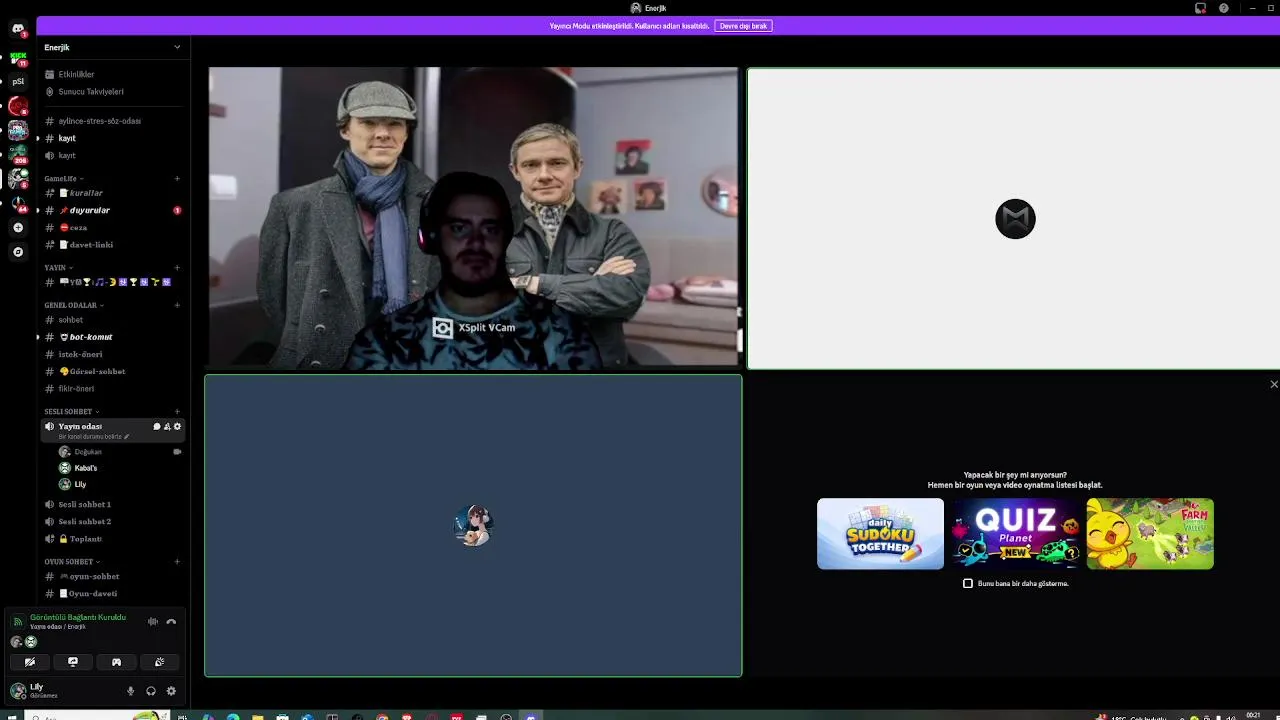This screenshot has width=1280, height=720.
Task: Start an activity with the game controller button
Action: coord(116,662)
